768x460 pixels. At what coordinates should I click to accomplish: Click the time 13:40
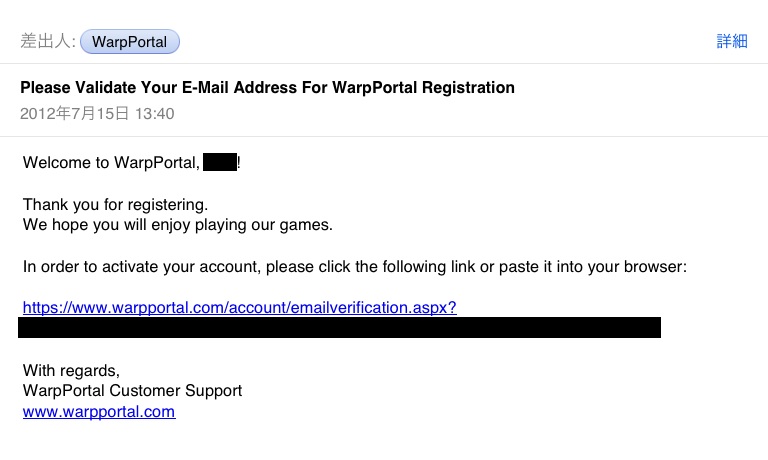(x=155, y=114)
